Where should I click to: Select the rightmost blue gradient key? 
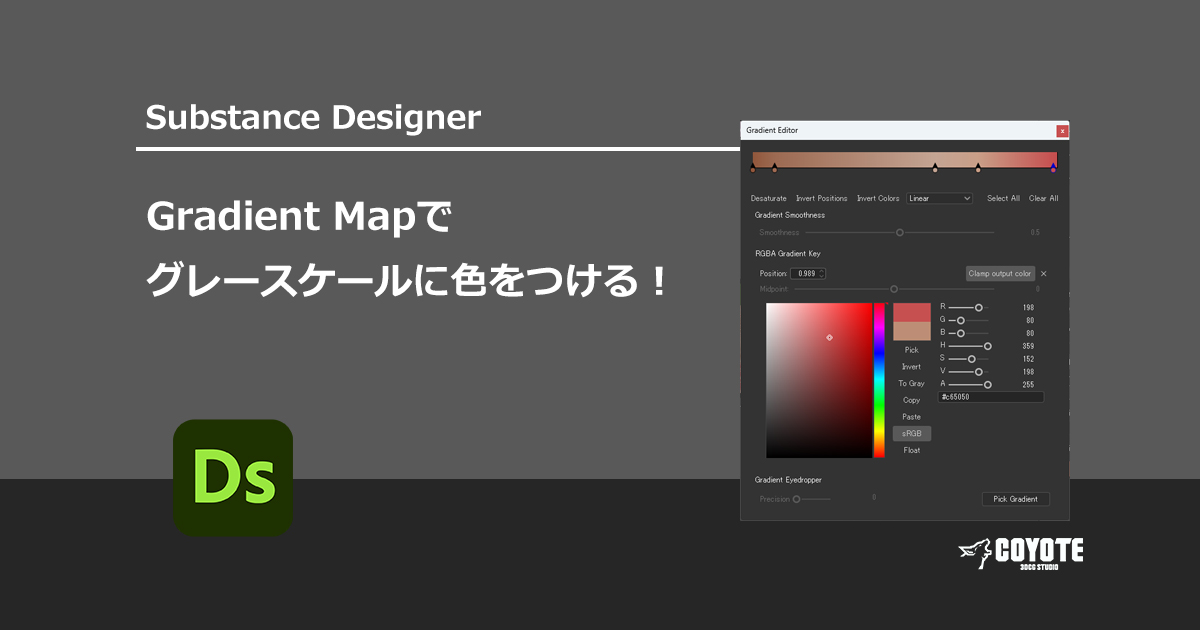[1053, 168]
